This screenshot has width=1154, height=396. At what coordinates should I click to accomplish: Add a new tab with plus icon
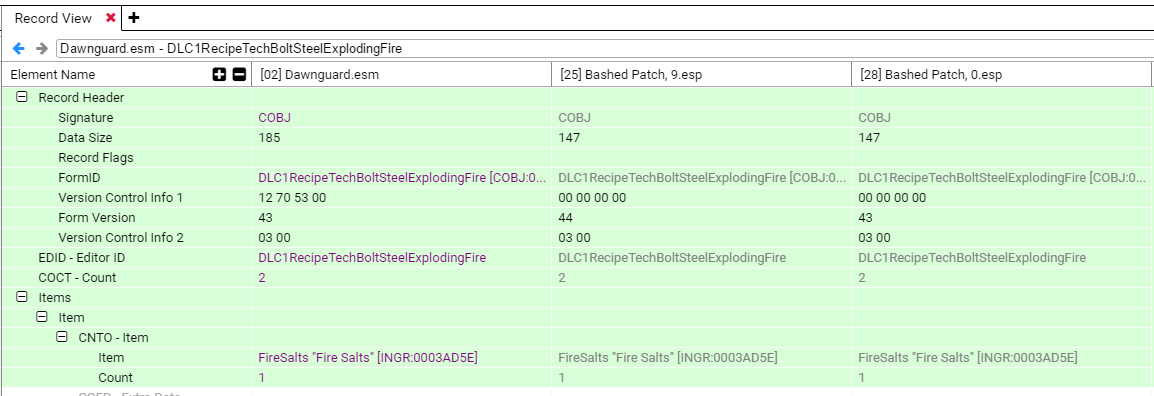[x=133, y=18]
